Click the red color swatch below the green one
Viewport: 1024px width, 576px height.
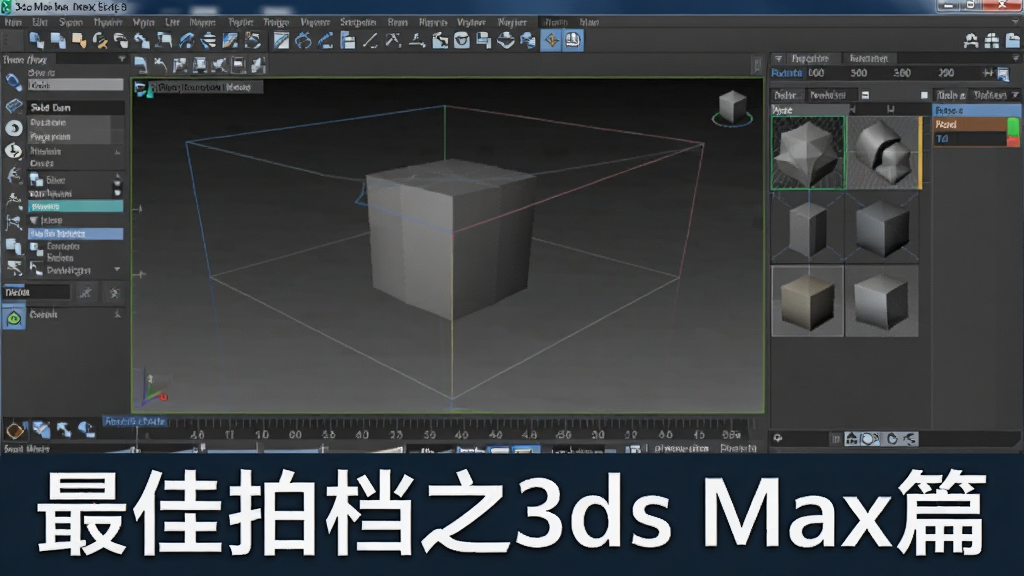(x=1013, y=140)
